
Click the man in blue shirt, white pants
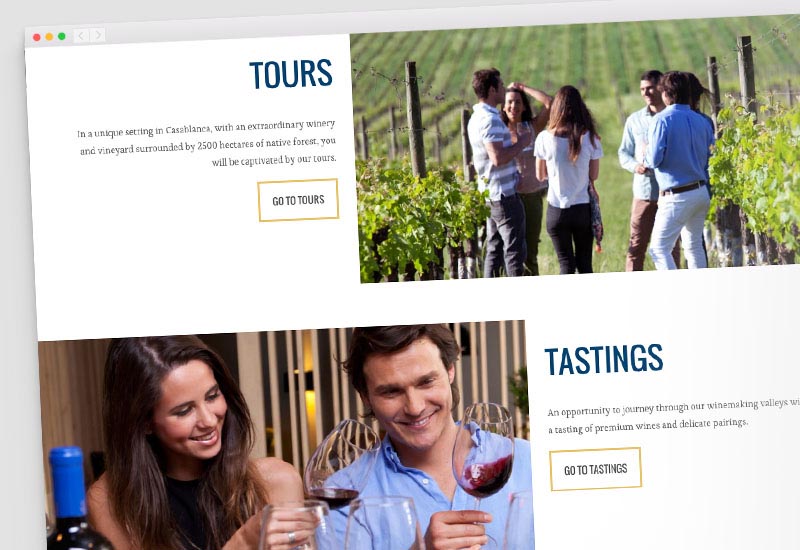coord(679,171)
